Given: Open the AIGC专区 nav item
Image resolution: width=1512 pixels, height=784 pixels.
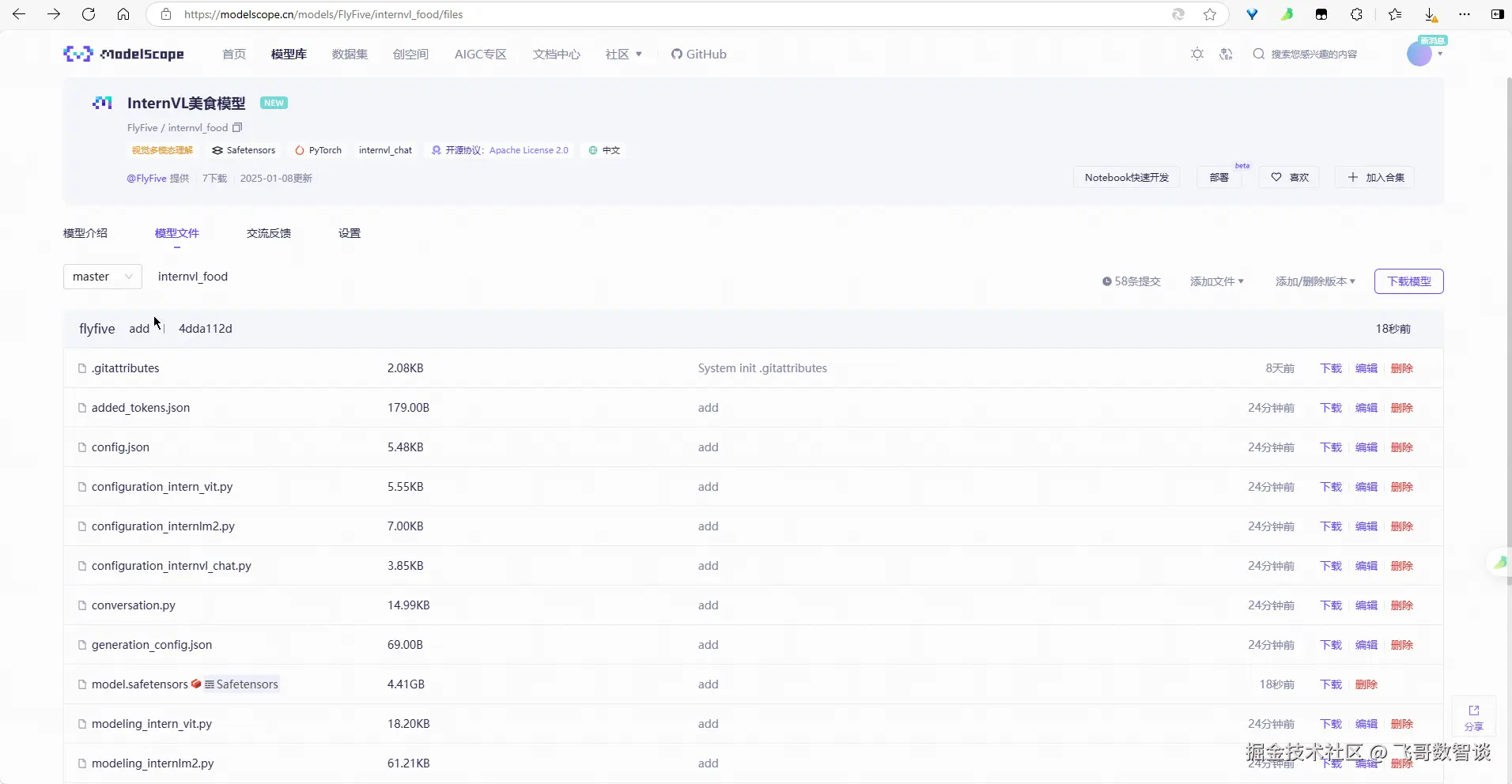Looking at the screenshot, I should click(x=481, y=54).
